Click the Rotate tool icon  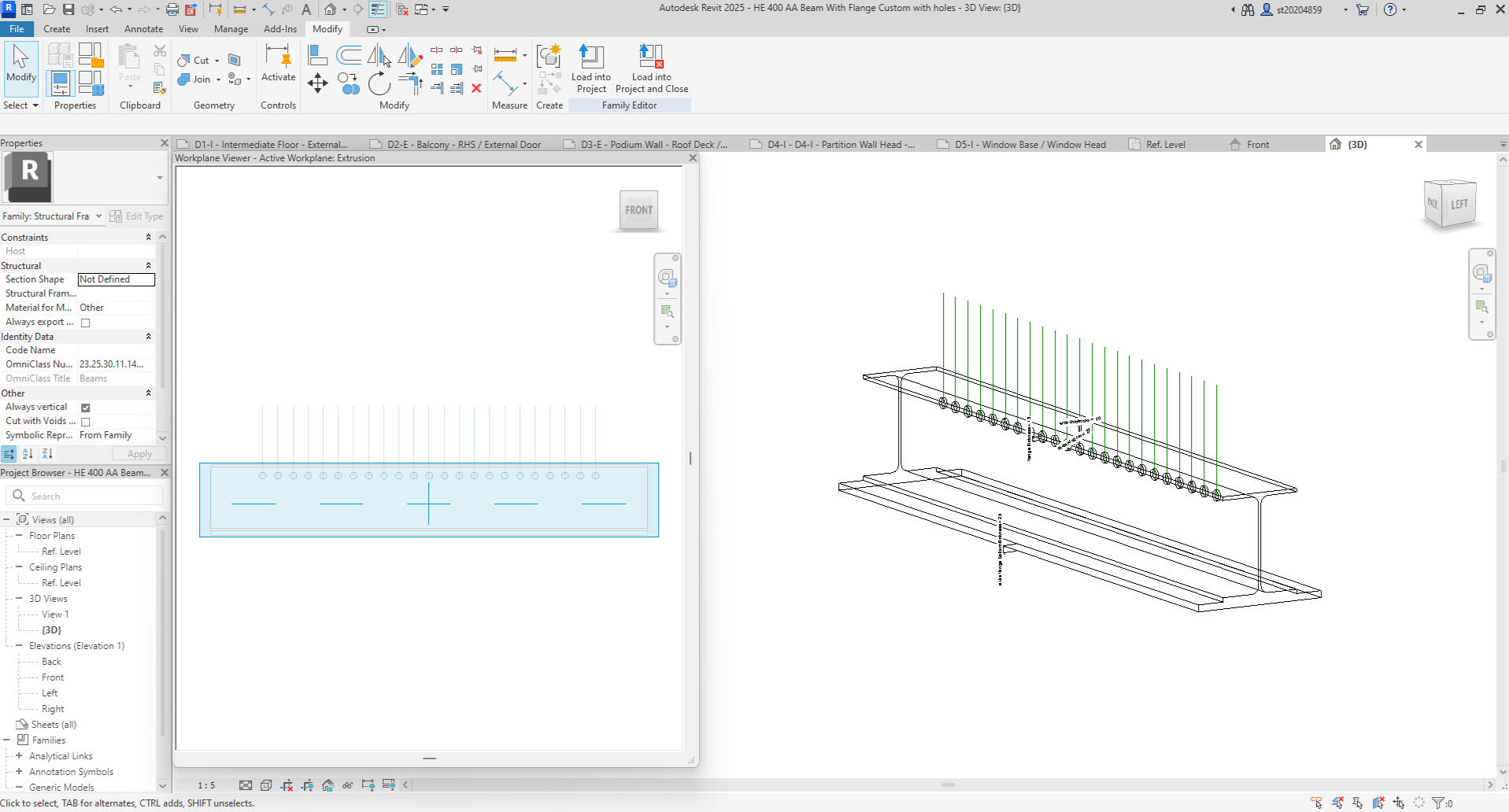pyautogui.click(x=379, y=83)
